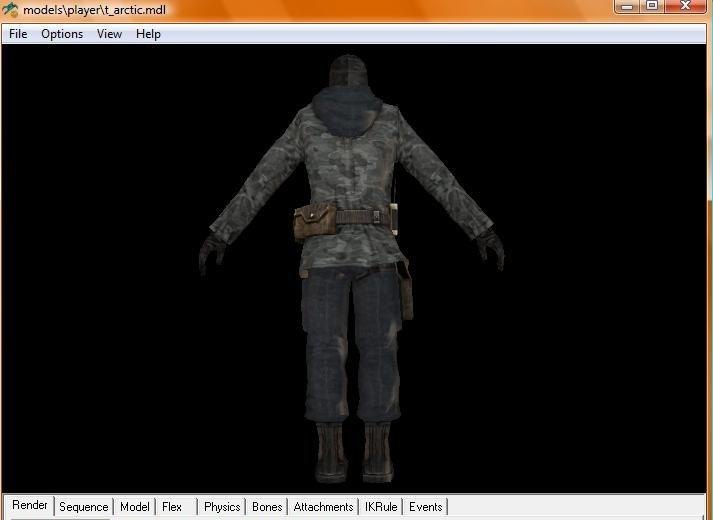713x520 pixels.
Task: Switch to the Render tab
Action: (29, 506)
